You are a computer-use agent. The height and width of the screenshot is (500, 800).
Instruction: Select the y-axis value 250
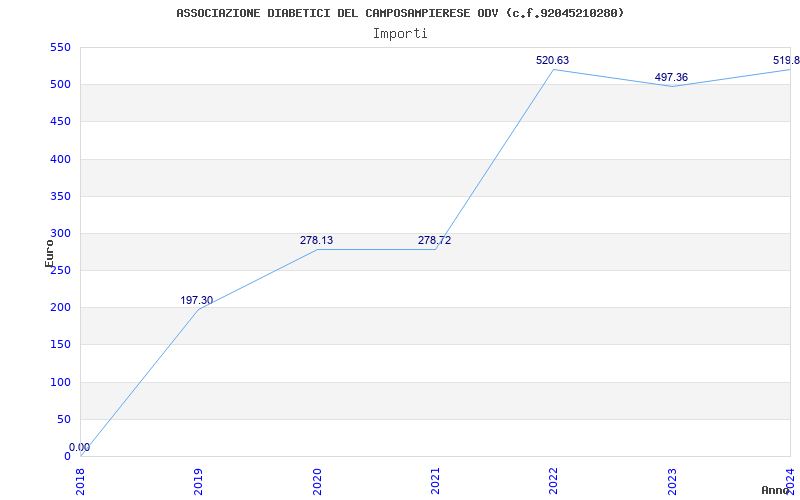(x=60, y=270)
